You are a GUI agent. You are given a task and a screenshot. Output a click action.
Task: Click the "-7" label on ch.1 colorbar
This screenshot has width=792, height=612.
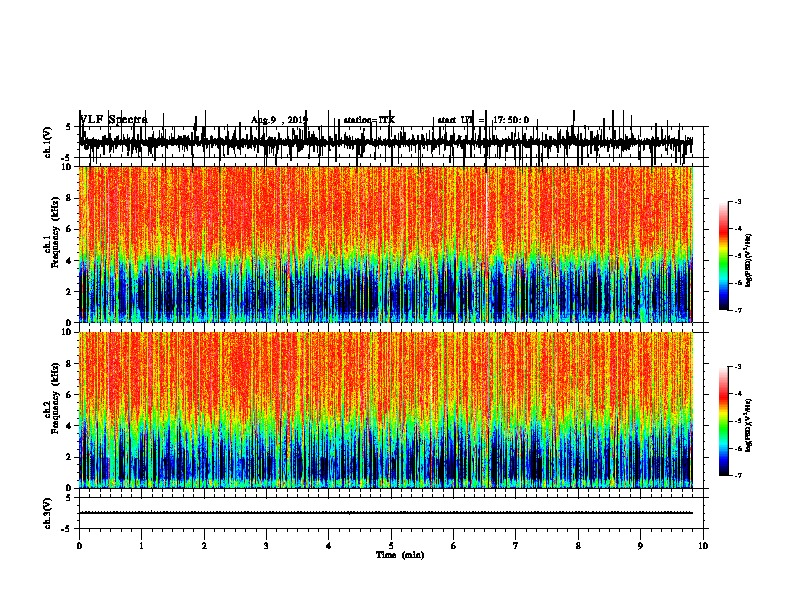[x=737, y=310]
